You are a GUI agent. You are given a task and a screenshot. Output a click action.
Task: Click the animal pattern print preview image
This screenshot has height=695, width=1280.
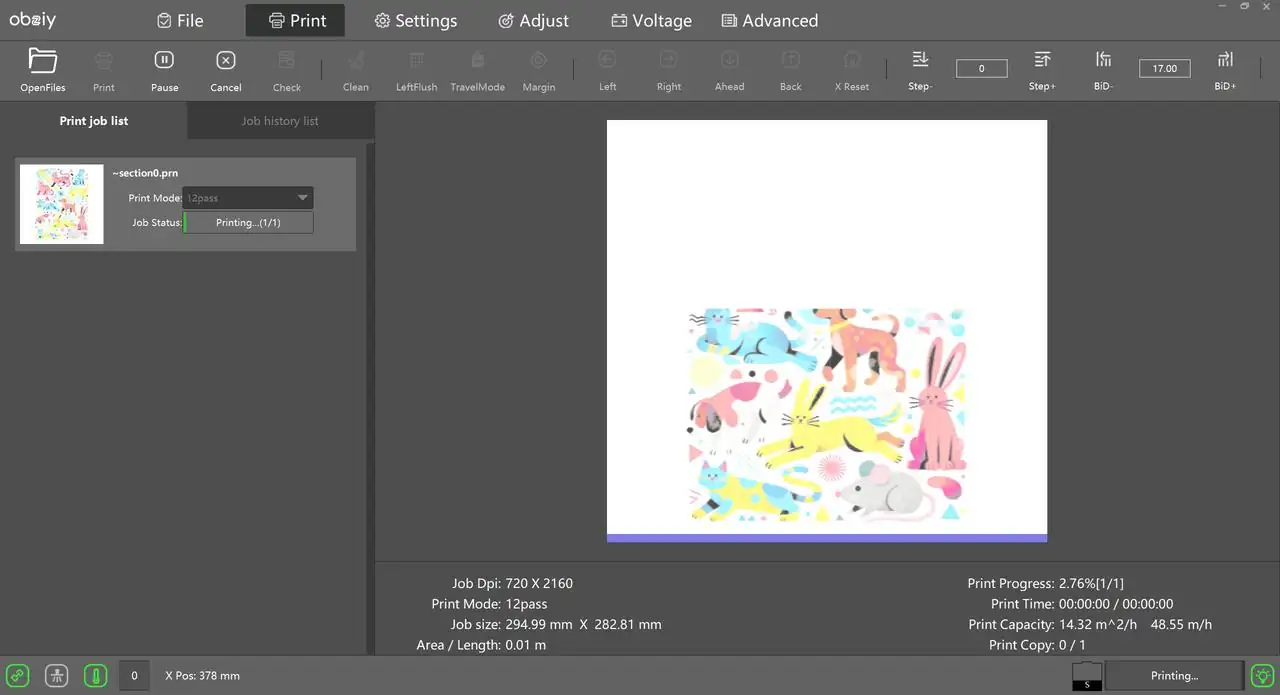827,415
